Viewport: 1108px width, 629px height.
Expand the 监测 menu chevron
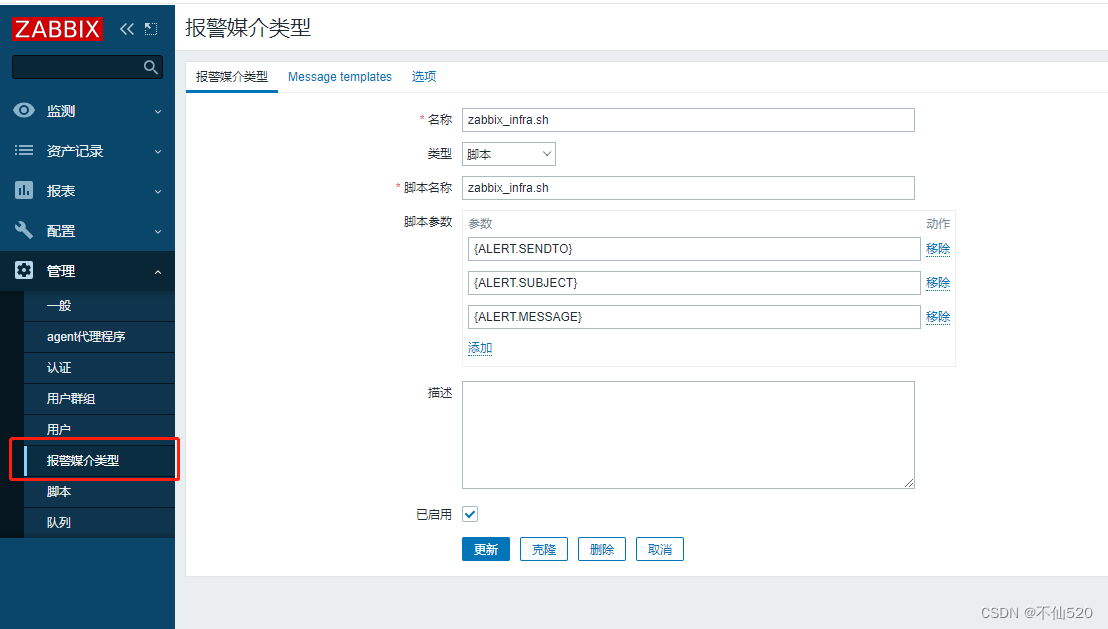coord(158,112)
